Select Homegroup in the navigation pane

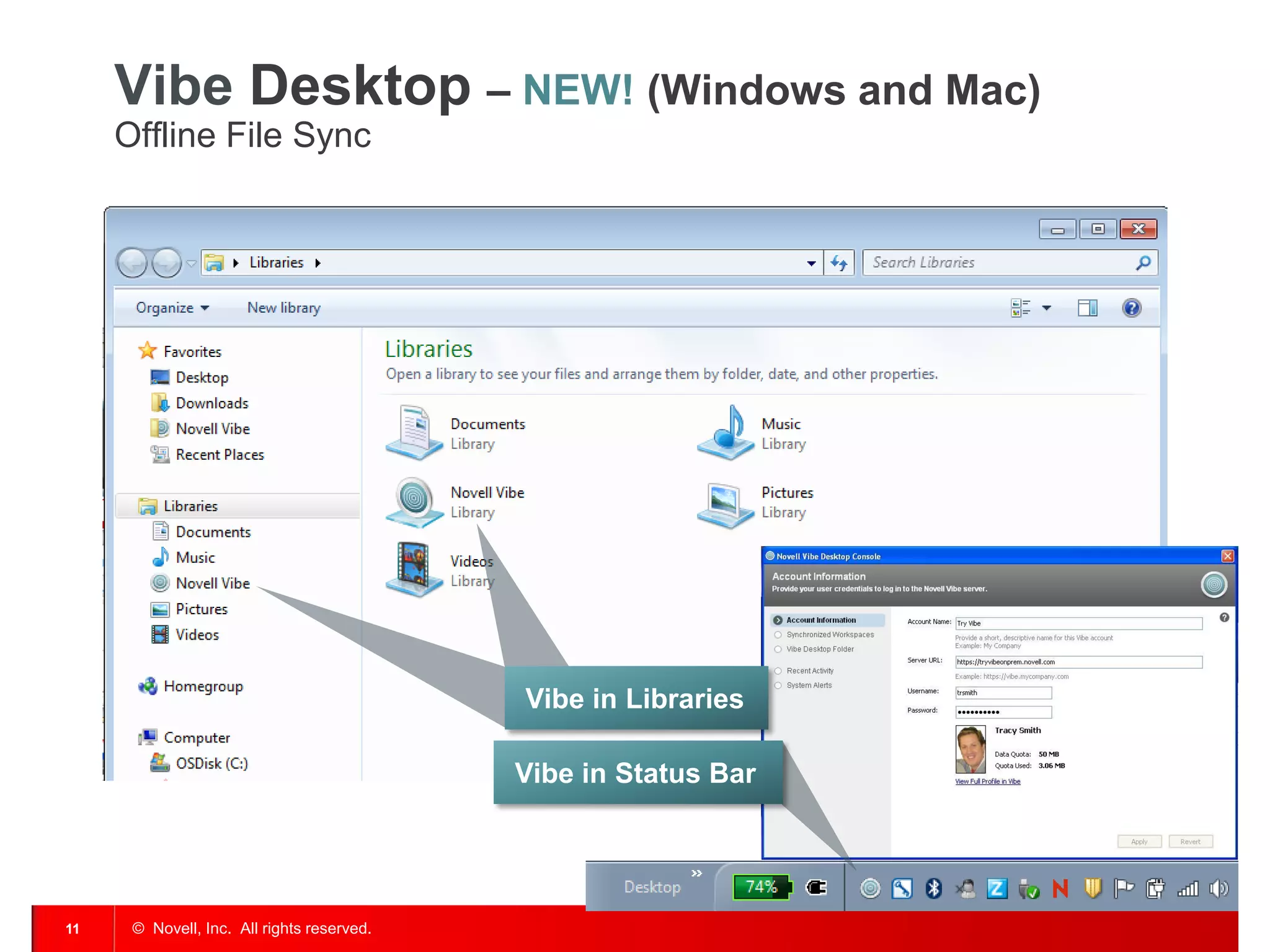click(190, 687)
